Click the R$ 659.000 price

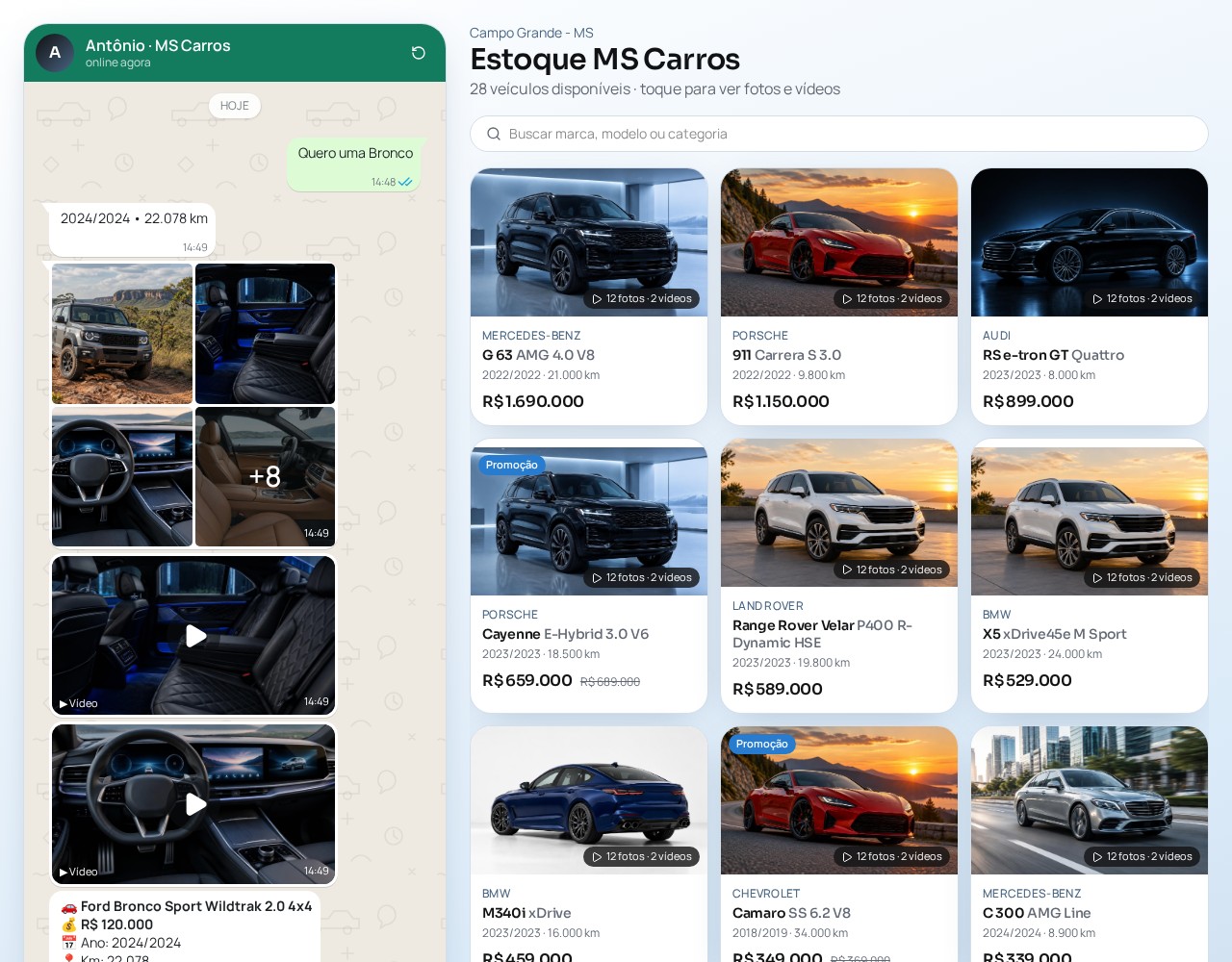[x=527, y=680]
